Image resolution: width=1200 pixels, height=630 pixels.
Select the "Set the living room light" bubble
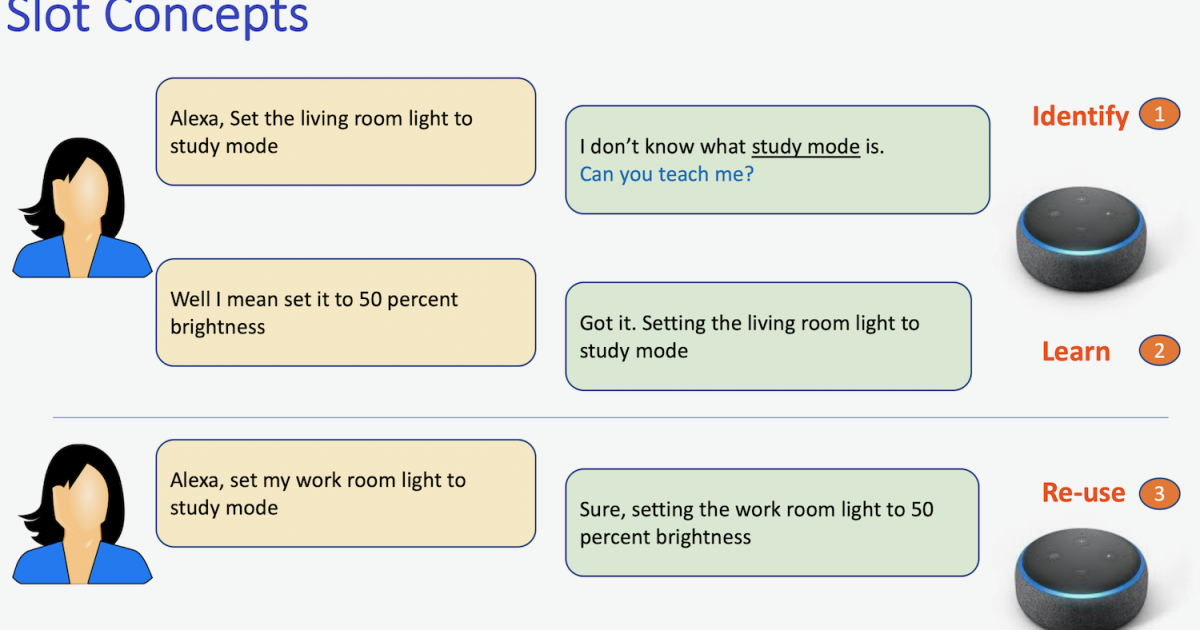click(345, 132)
